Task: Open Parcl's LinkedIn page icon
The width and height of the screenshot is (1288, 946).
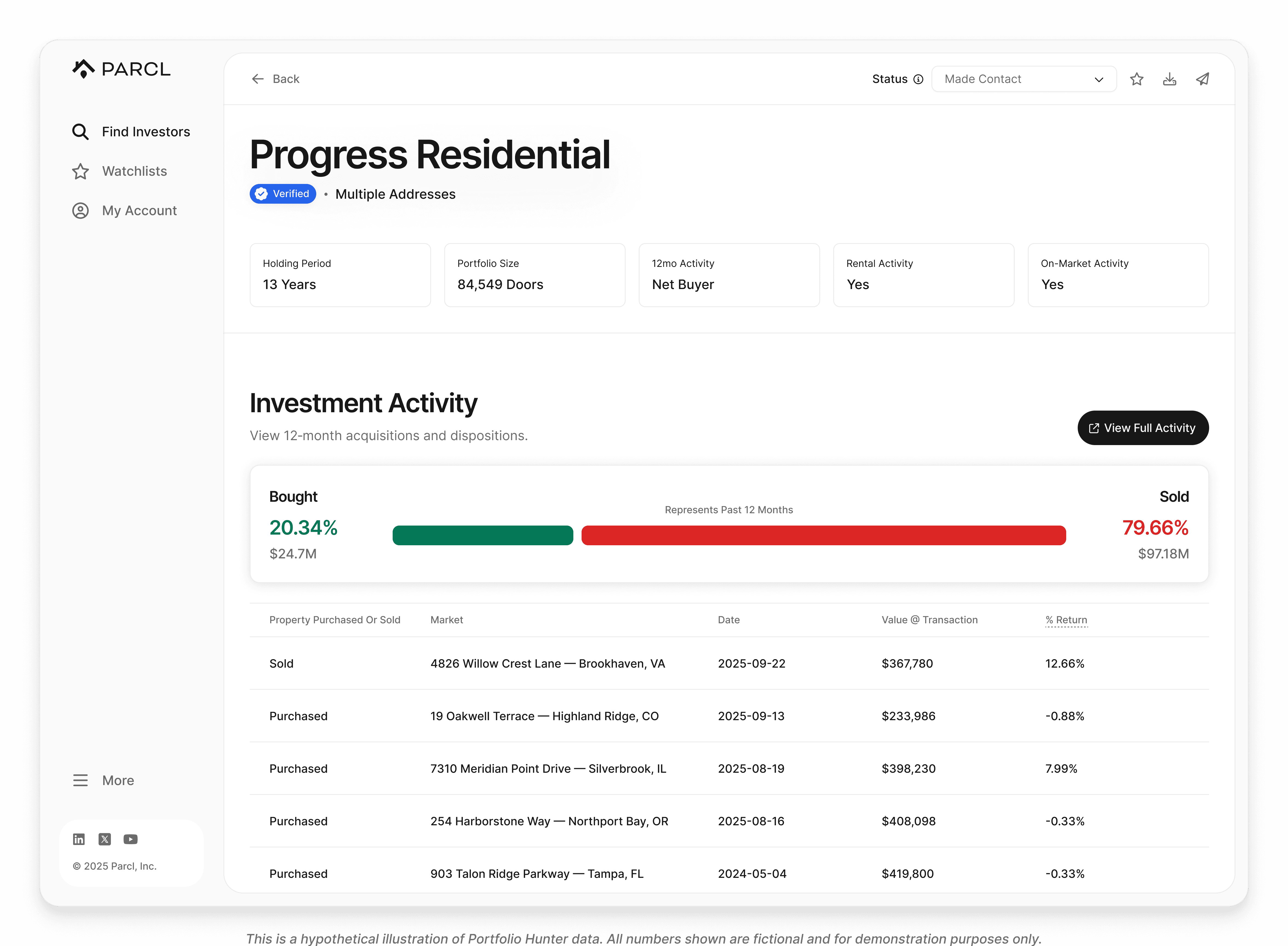Action: pos(79,839)
